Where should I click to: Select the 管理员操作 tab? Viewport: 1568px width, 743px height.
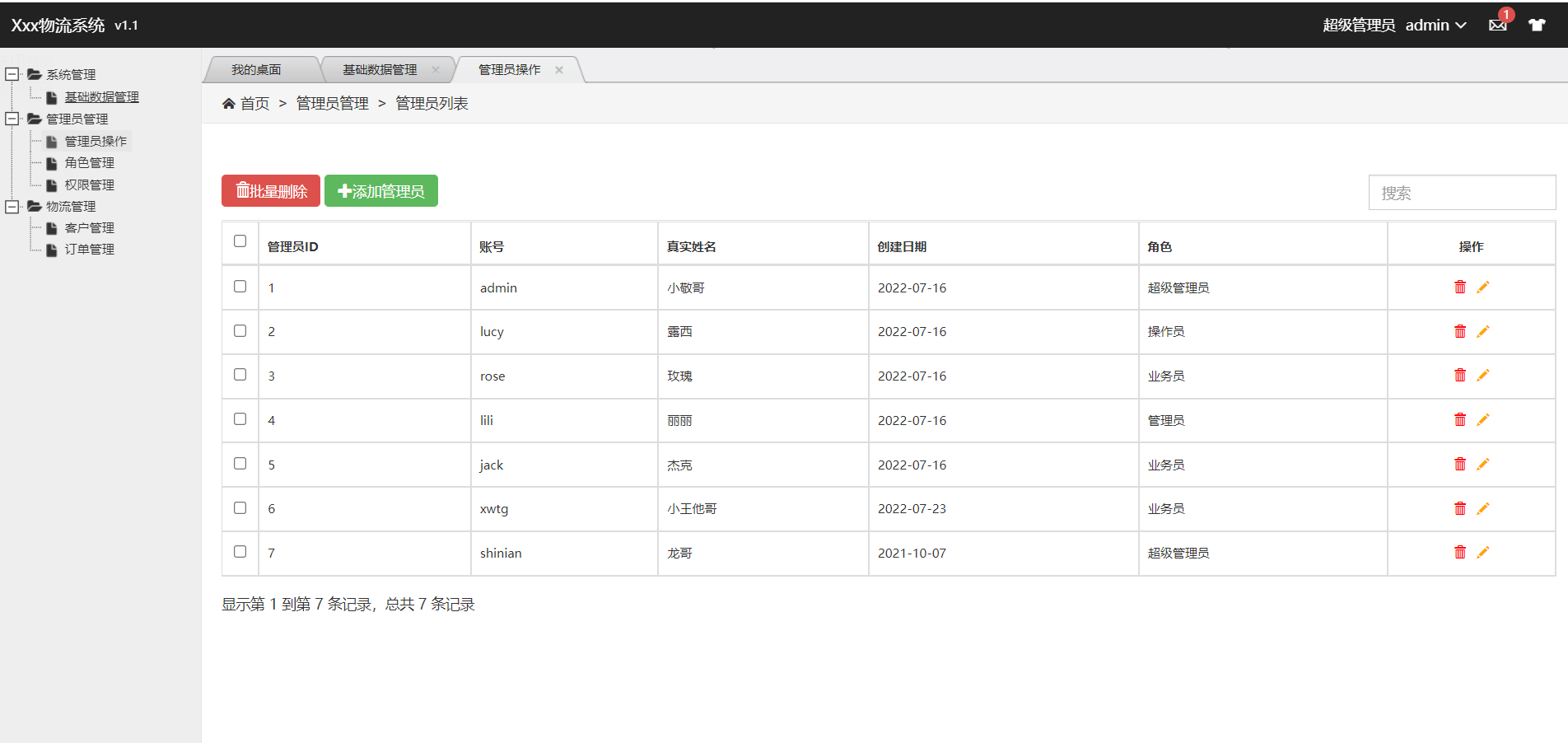(x=509, y=69)
